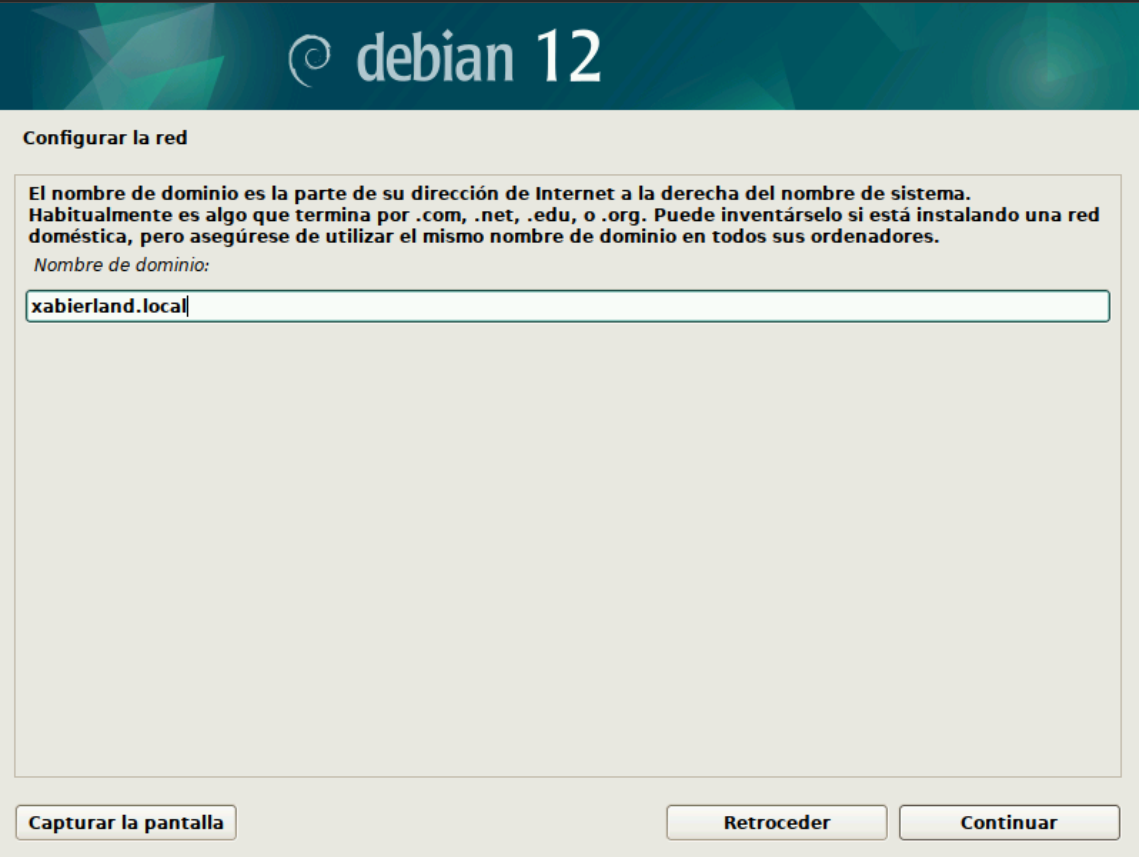Click the Continuar button
Image resolution: width=1139 pixels, height=857 pixels.
tap(1009, 822)
